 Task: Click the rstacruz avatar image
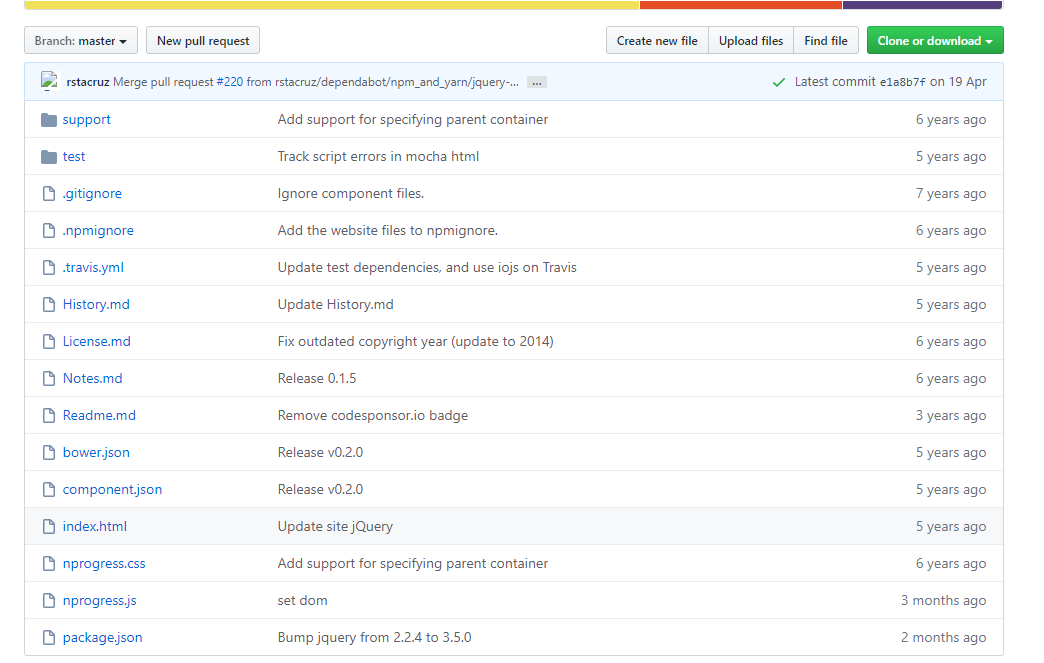50,81
